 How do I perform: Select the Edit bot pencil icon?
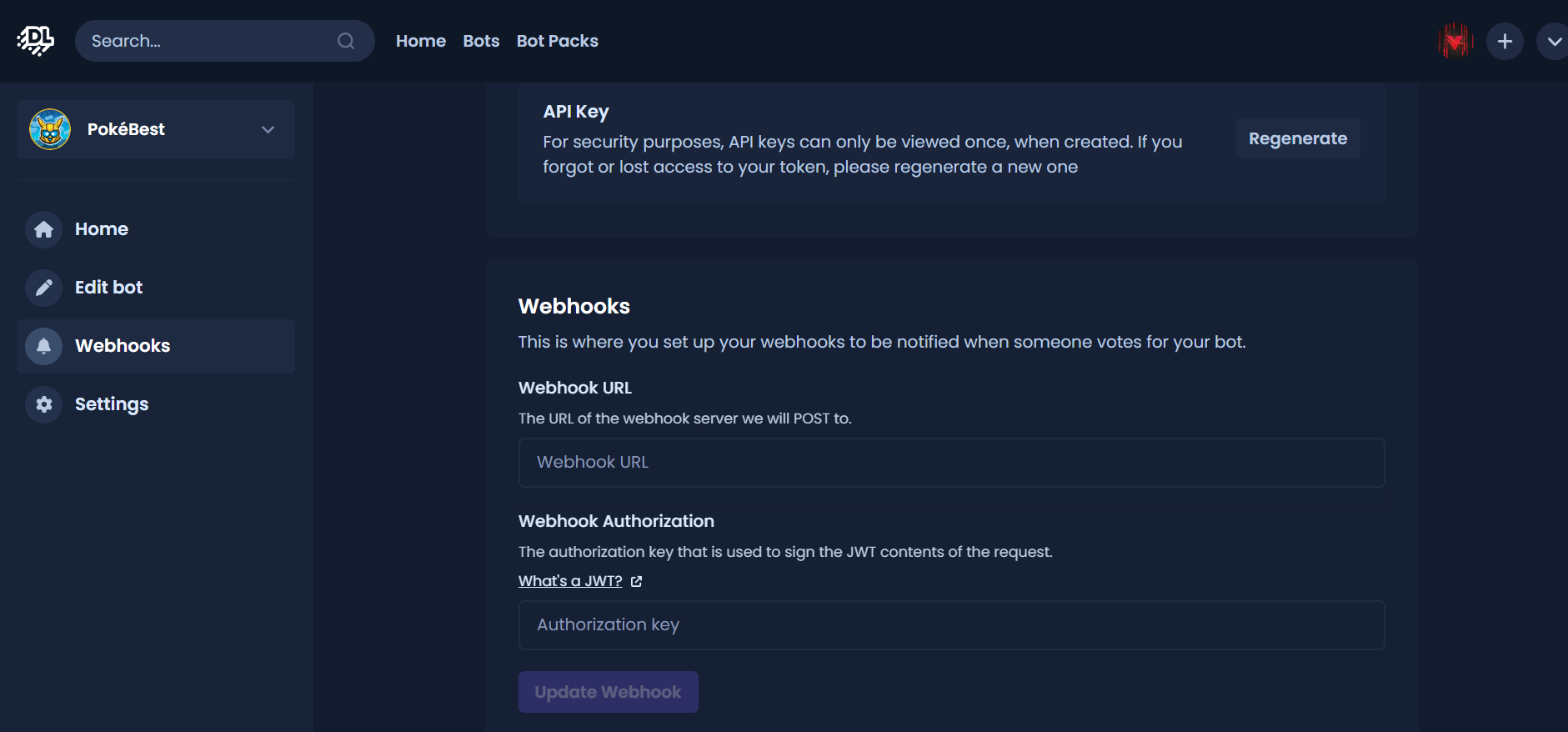[x=43, y=288]
